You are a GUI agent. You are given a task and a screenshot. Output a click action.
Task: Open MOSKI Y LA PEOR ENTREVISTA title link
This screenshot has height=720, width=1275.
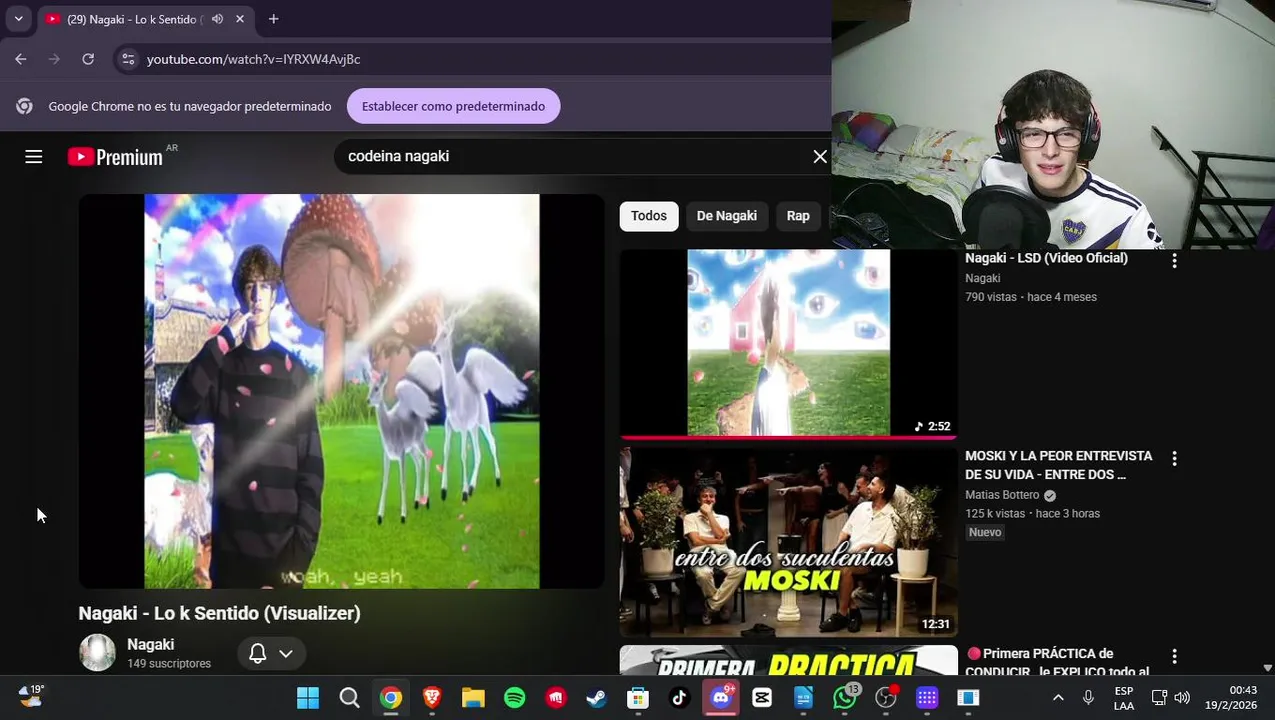click(1059, 465)
